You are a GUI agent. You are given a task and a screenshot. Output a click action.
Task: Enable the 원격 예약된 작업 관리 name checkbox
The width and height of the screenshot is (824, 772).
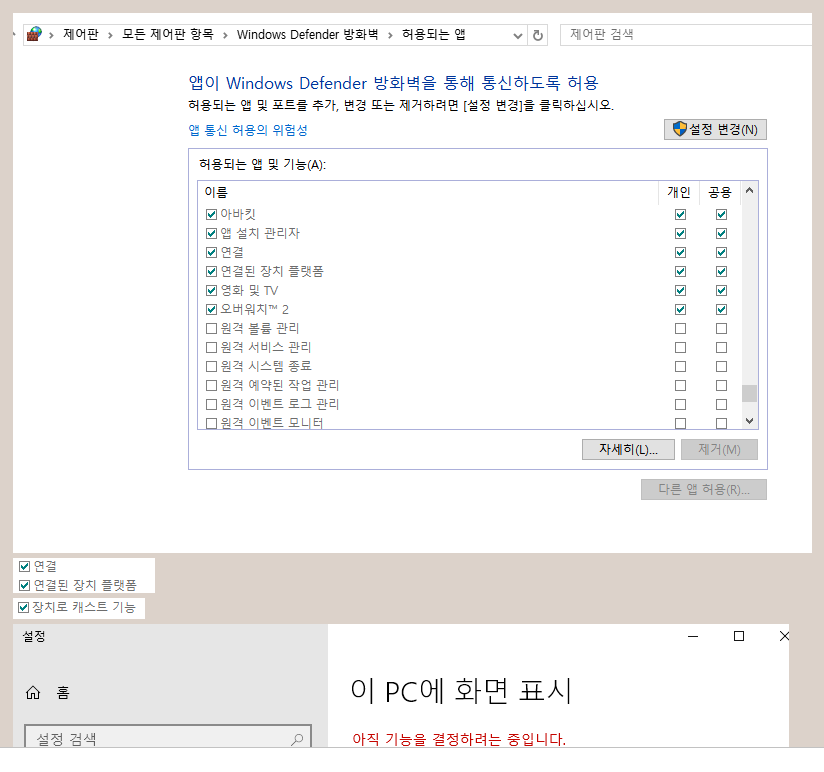click(x=211, y=385)
